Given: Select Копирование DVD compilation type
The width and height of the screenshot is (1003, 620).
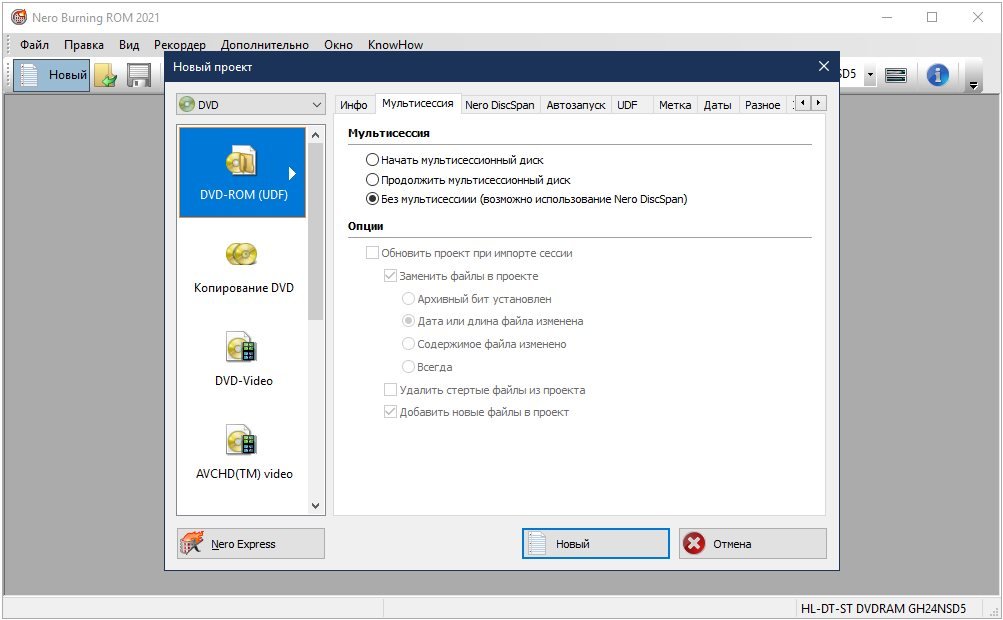Looking at the screenshot, I should point(244,267).
